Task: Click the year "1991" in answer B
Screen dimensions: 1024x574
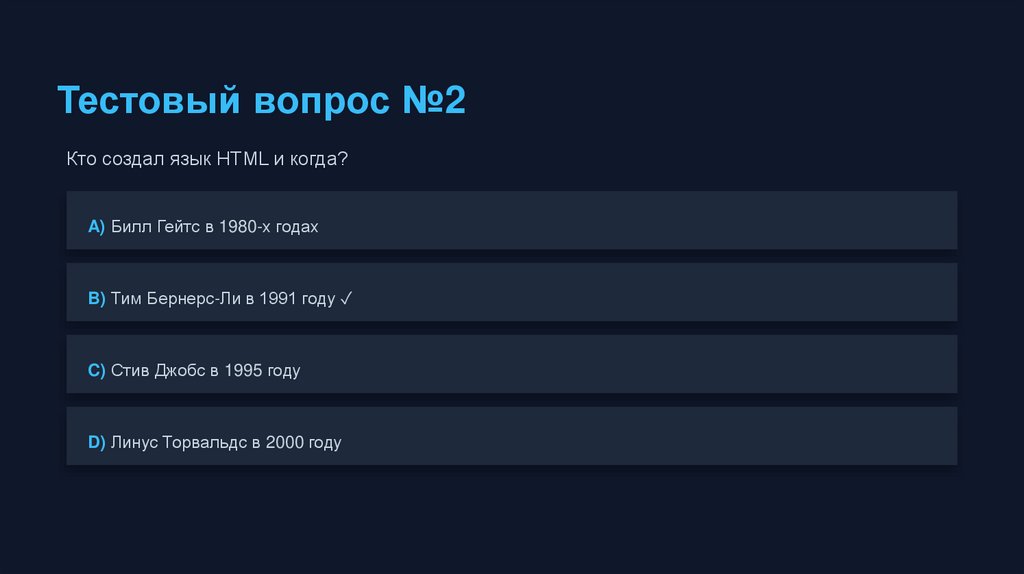Action: point(277,299)
